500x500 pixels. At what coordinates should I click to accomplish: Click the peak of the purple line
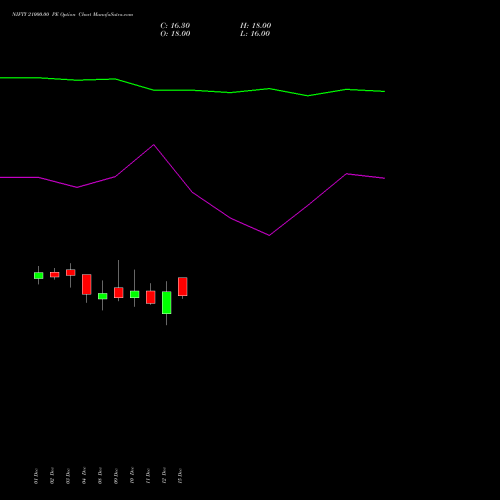pos(154,145)
